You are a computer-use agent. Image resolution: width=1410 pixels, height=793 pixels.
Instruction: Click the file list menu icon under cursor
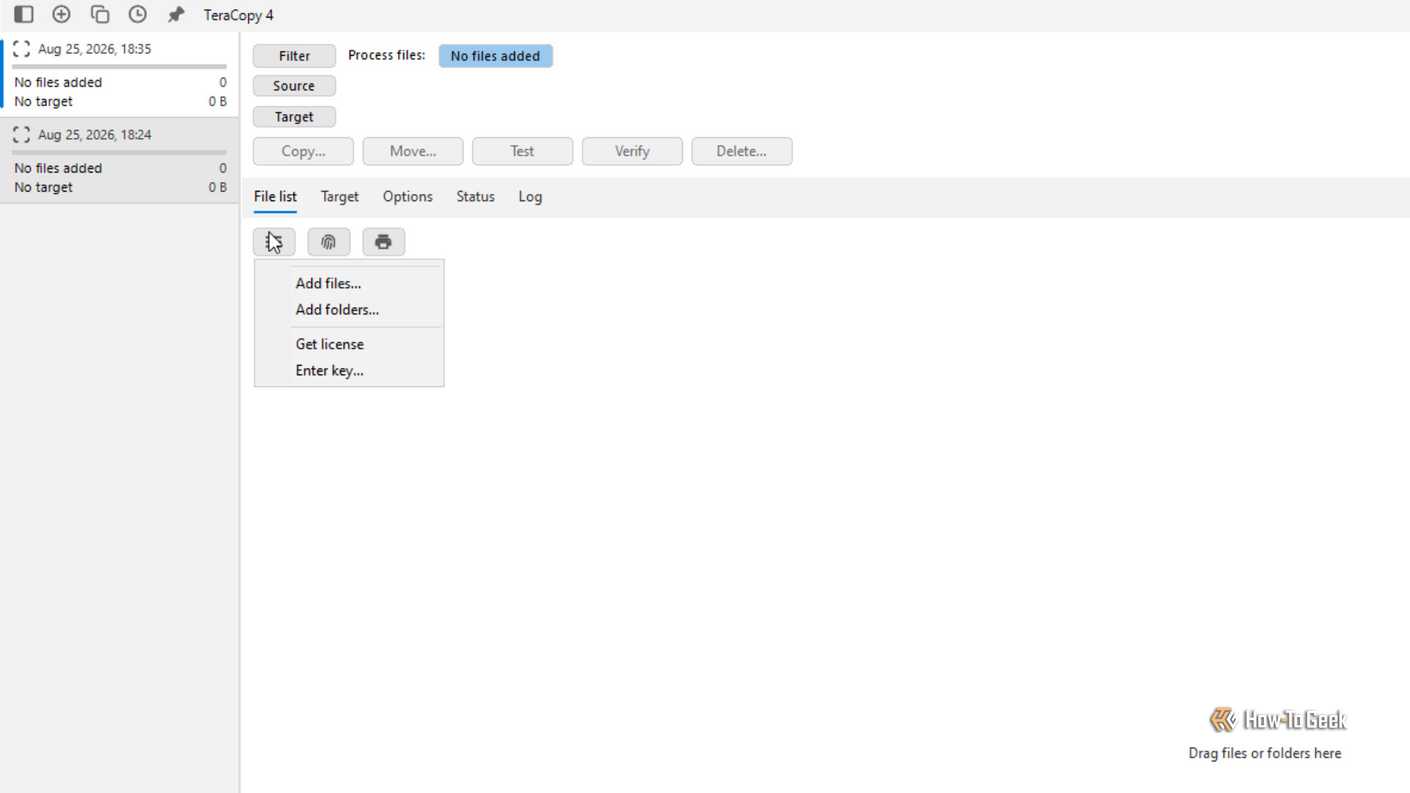point(274,242)
